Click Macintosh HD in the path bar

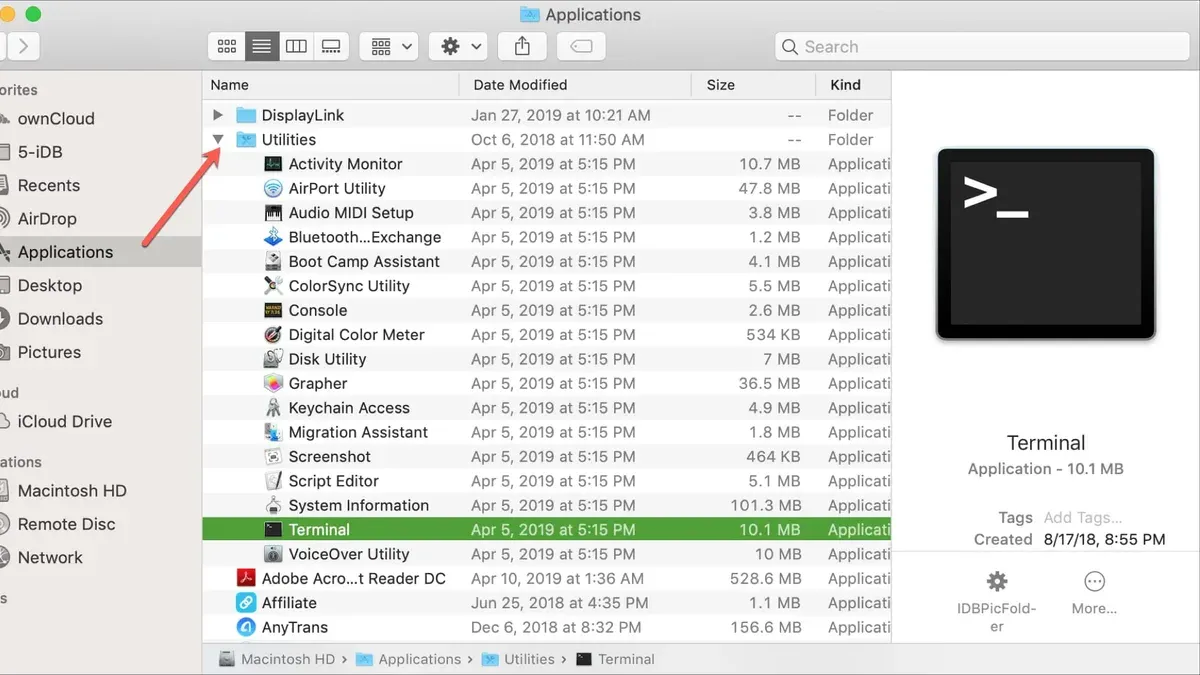tap(276, 659)
